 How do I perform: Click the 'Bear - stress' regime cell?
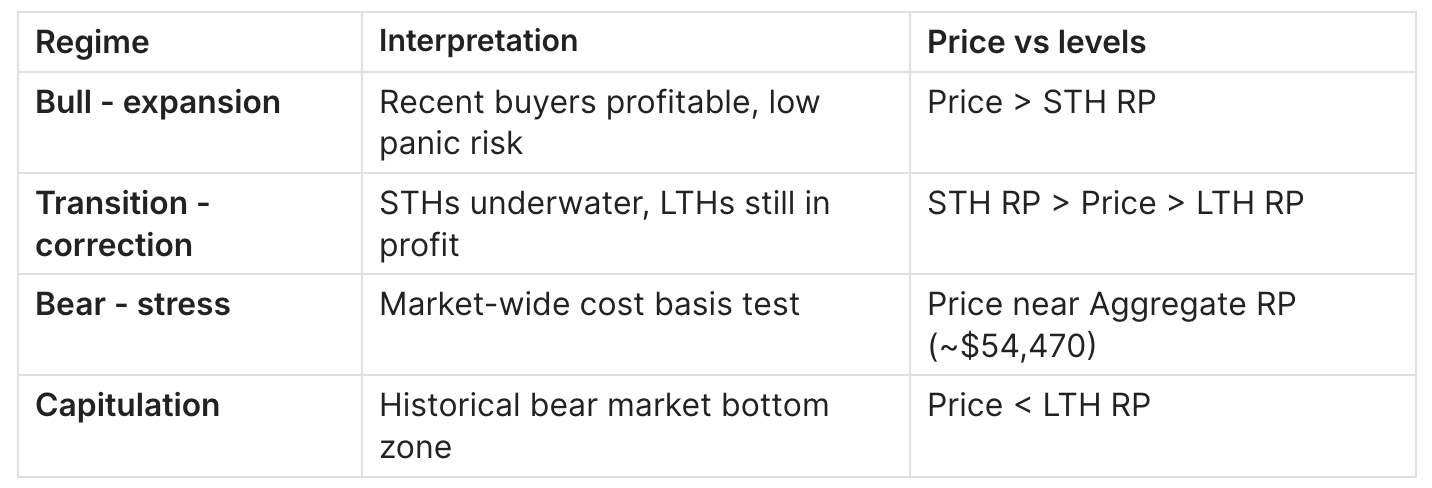tap(133, 305)
